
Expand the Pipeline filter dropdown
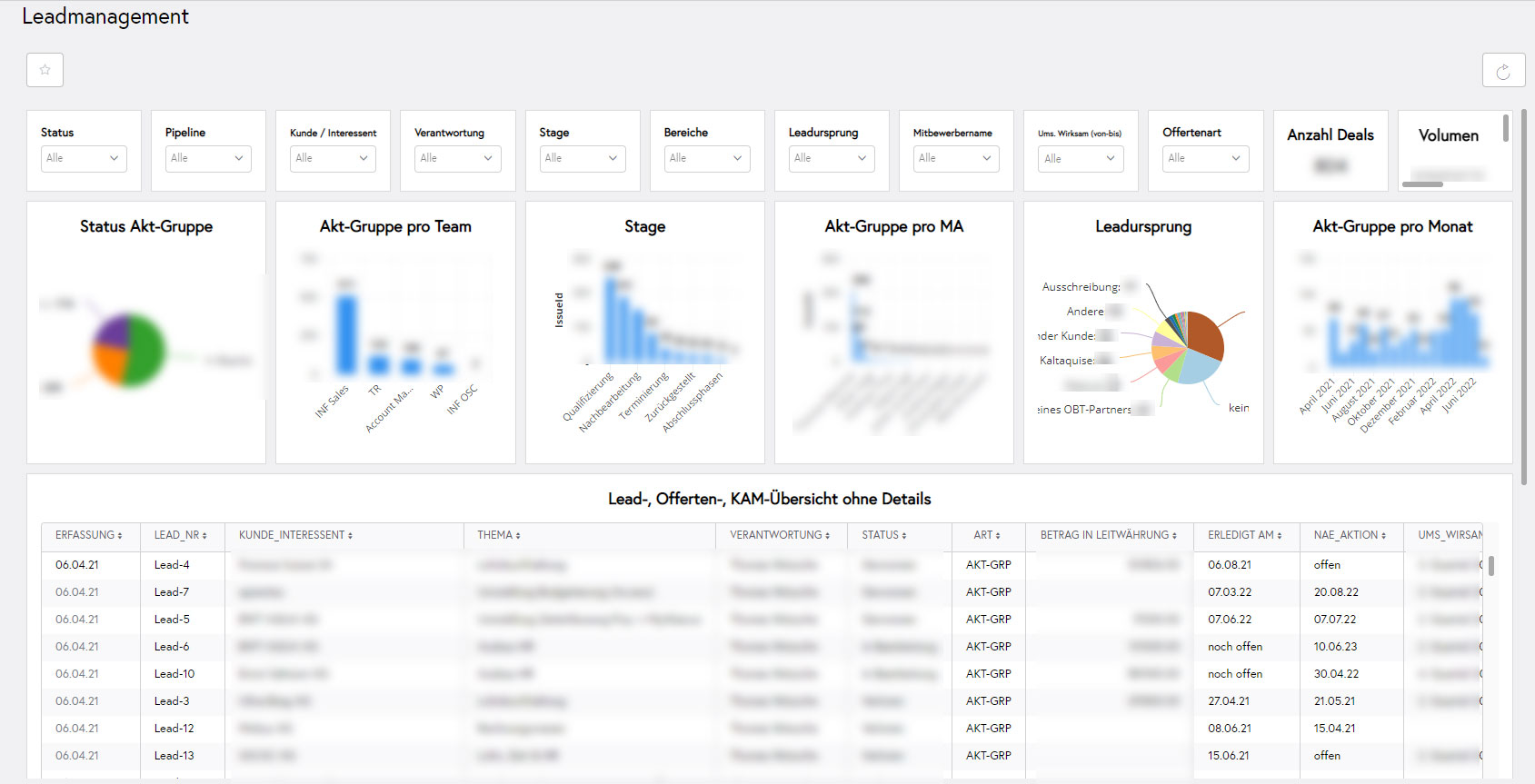pos(207,158)
